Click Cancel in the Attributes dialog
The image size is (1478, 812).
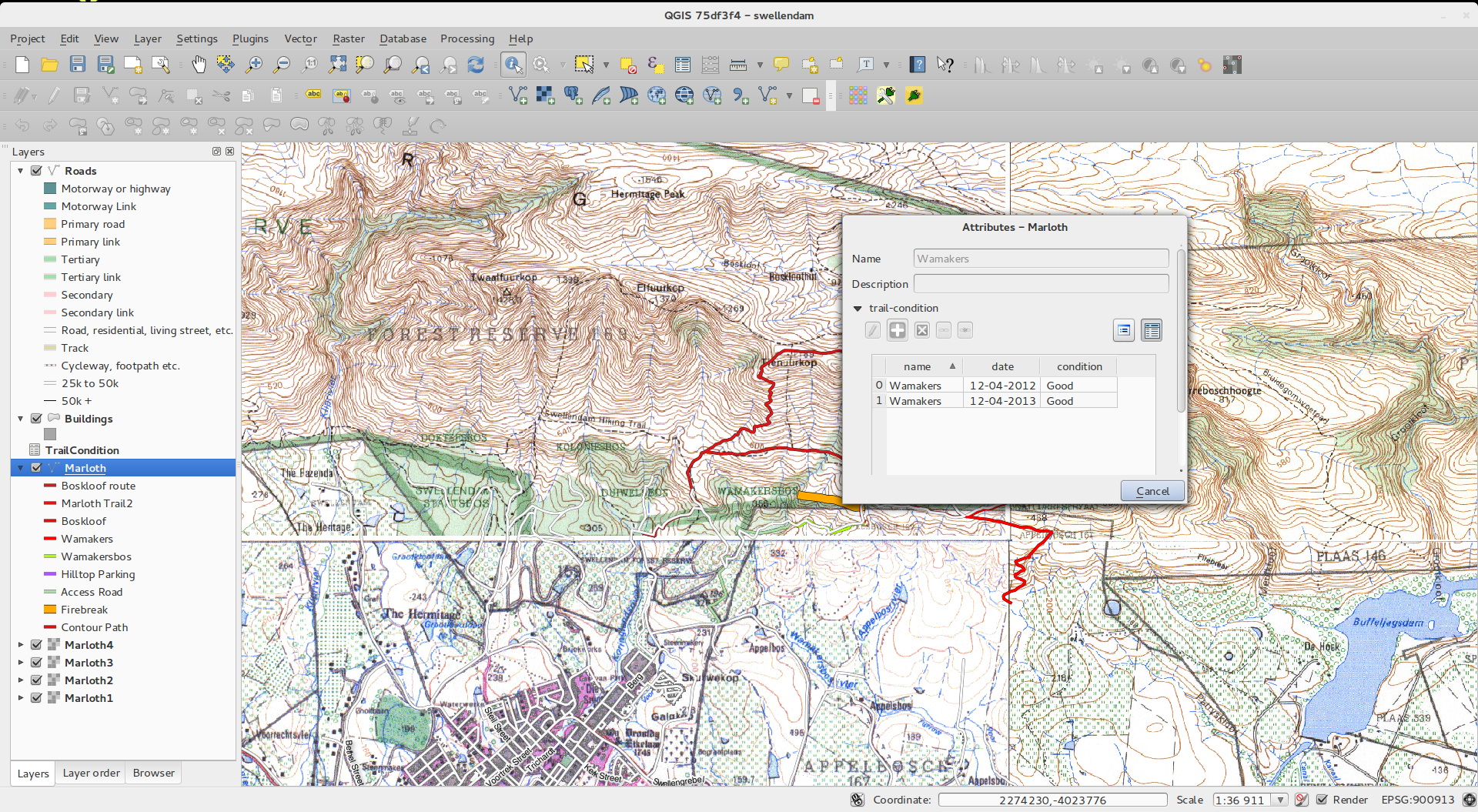[1152, 491]
